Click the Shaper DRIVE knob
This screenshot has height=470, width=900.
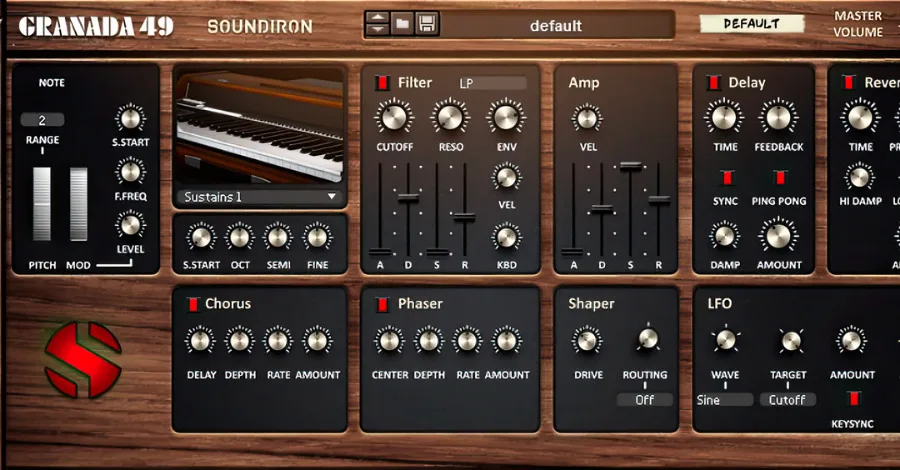[x=587, y=341]
